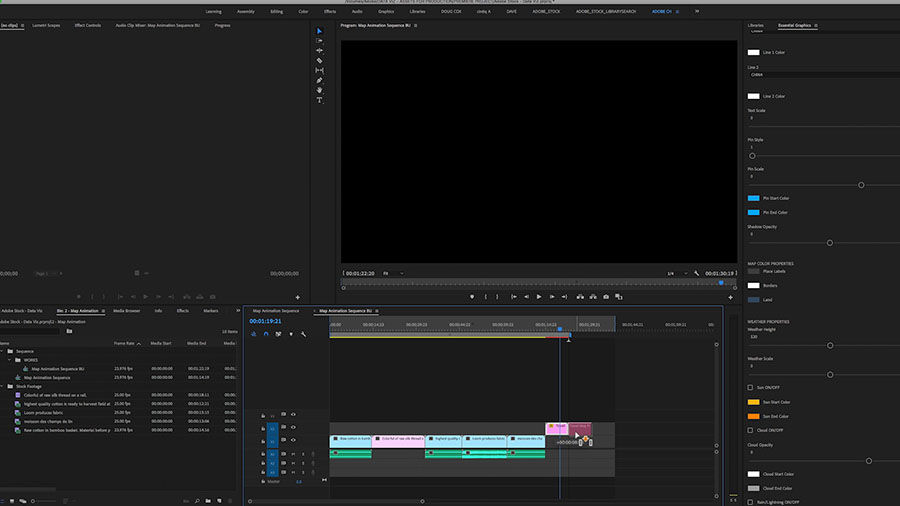Pick the Pen tool
The image size is (900, 506).
(x=320, y=80)
